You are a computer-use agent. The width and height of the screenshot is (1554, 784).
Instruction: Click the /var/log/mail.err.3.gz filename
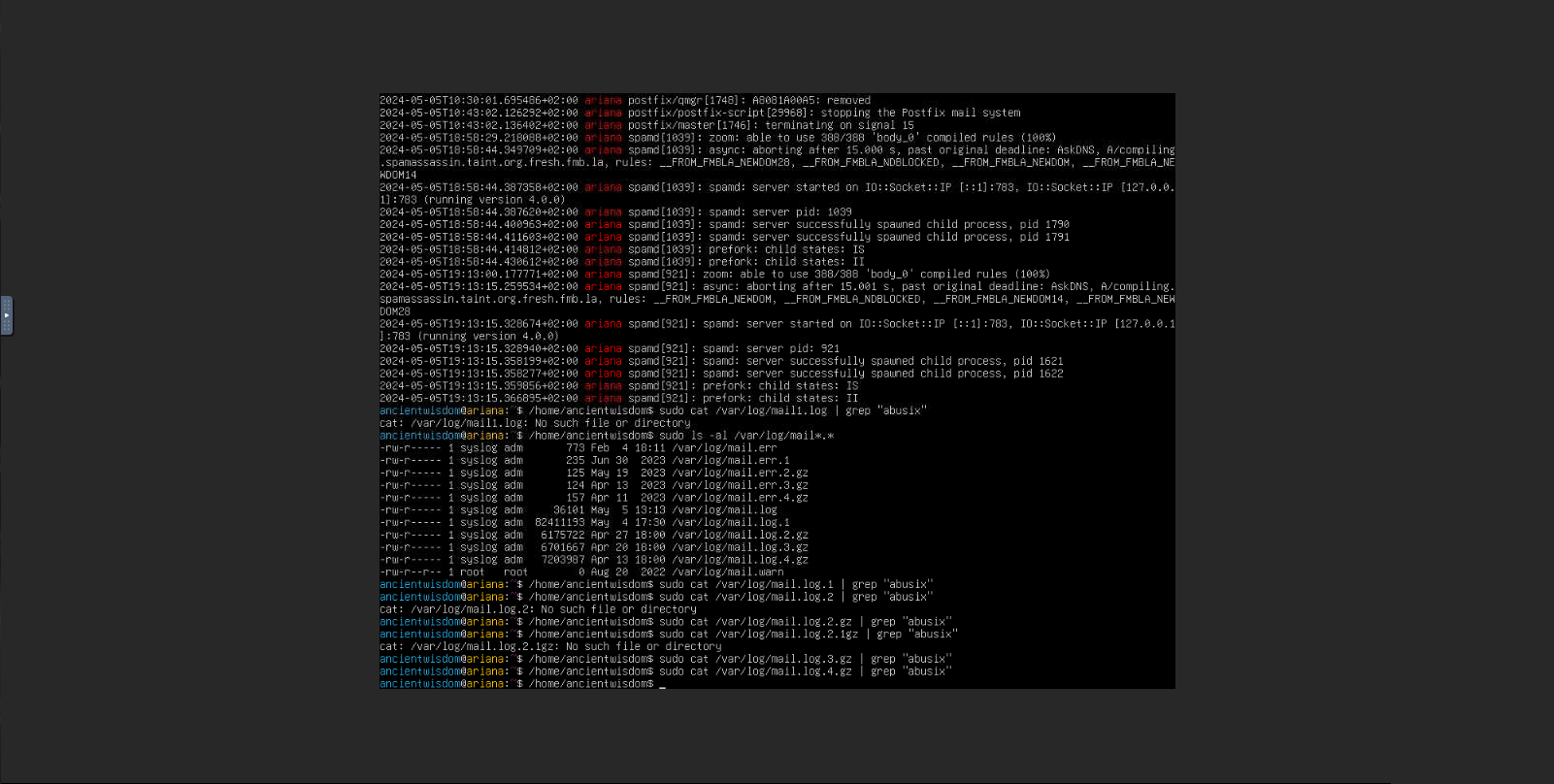pos(740,485)
